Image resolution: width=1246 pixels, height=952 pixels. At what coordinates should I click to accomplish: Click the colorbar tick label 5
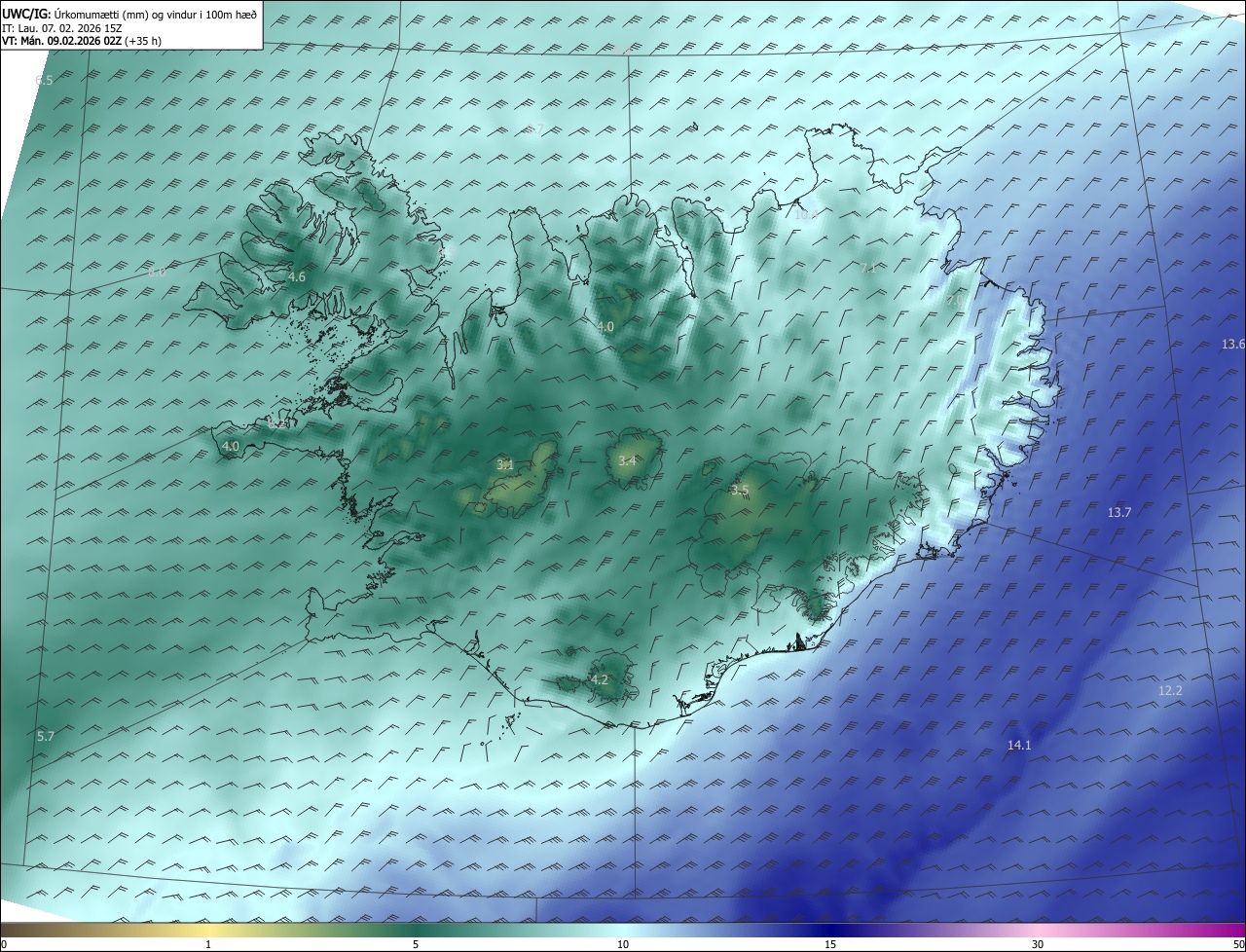pos(416,944)
